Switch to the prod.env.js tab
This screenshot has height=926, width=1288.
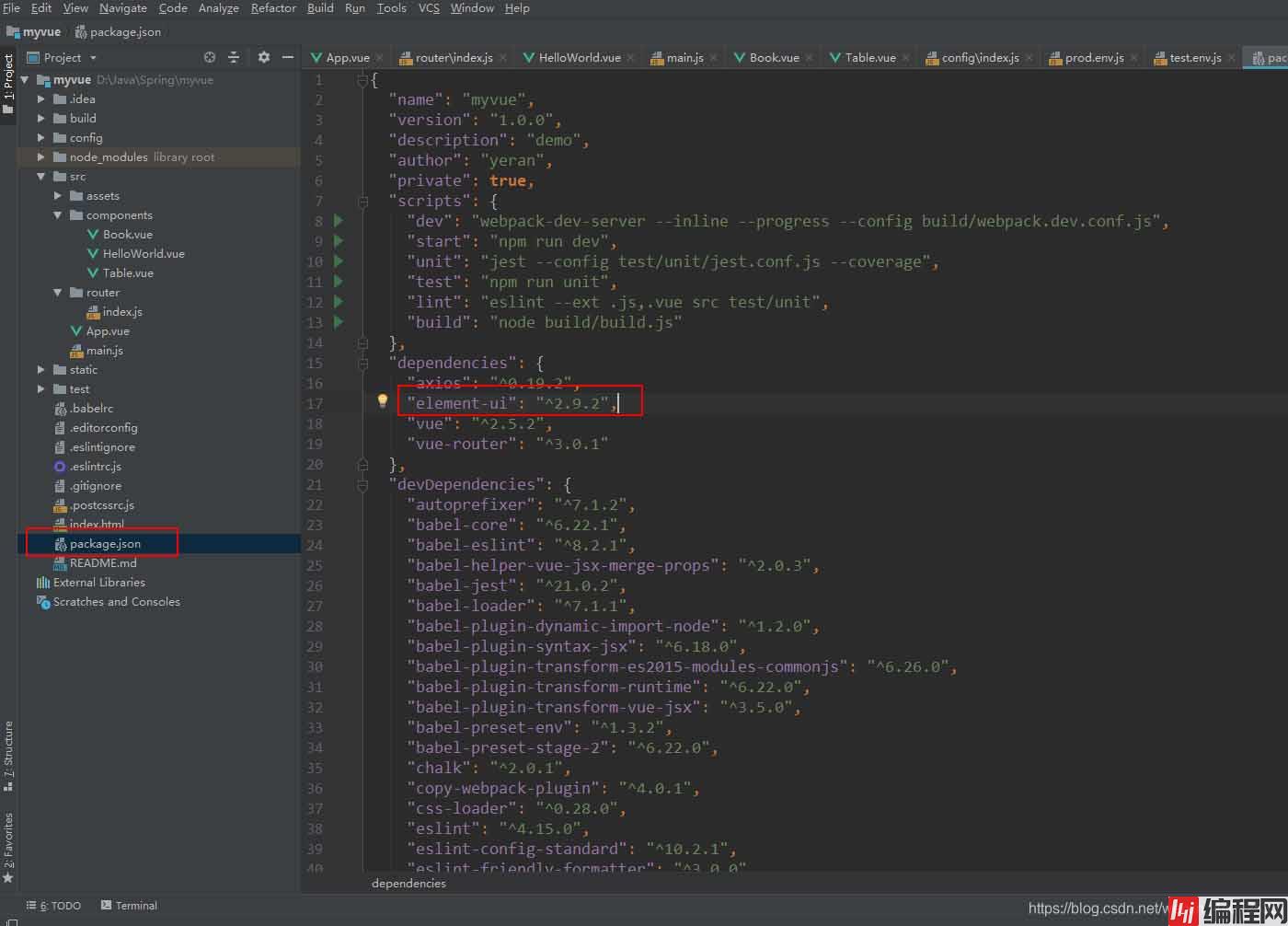tap(1095, 57)
